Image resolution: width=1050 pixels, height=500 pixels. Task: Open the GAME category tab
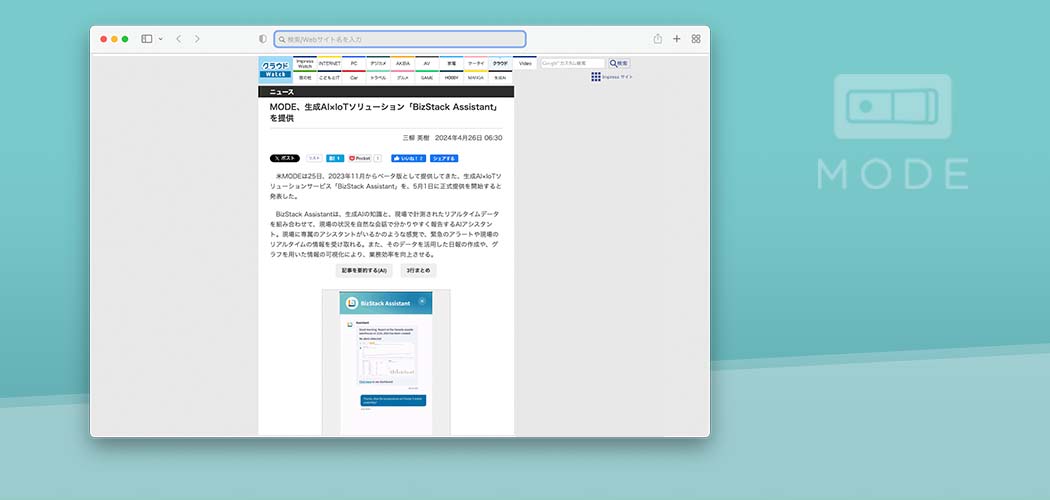tap(428, 77)
